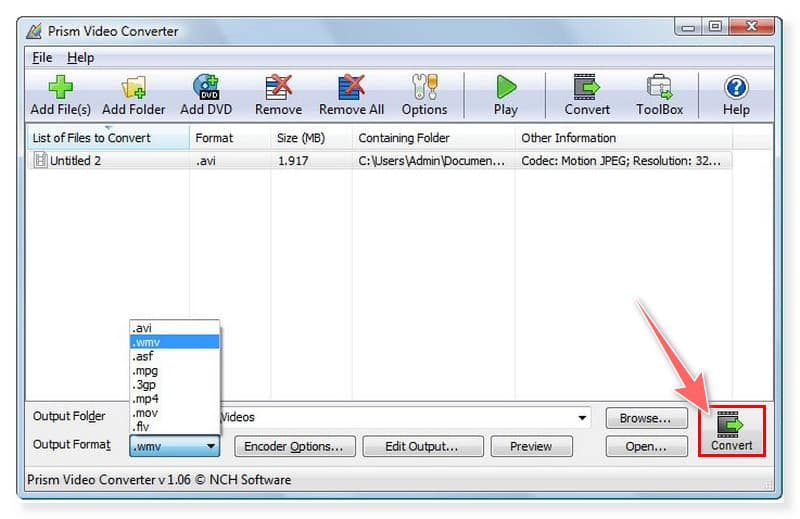Sort by the Format column header
The height and width of the screenshot is (519, 800).
point(230,138)
